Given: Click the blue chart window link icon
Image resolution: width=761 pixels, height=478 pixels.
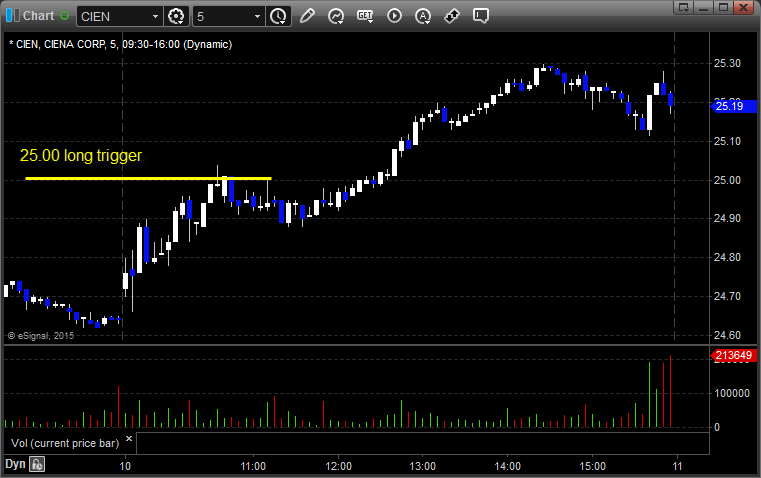Looking at the screenshot, I should pyautogui.click(x=13, y=16).
